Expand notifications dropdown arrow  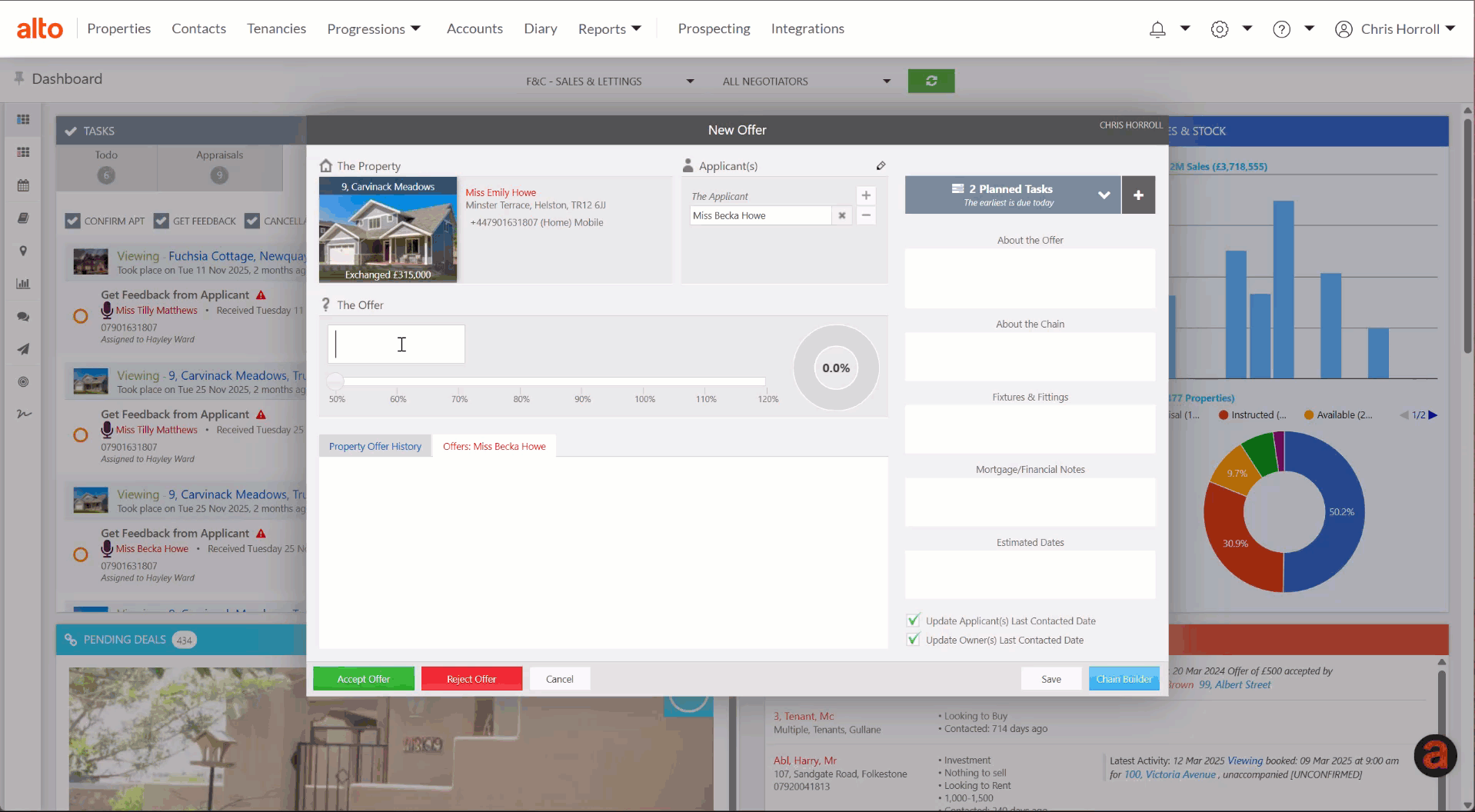click(x=1185, y=28)
